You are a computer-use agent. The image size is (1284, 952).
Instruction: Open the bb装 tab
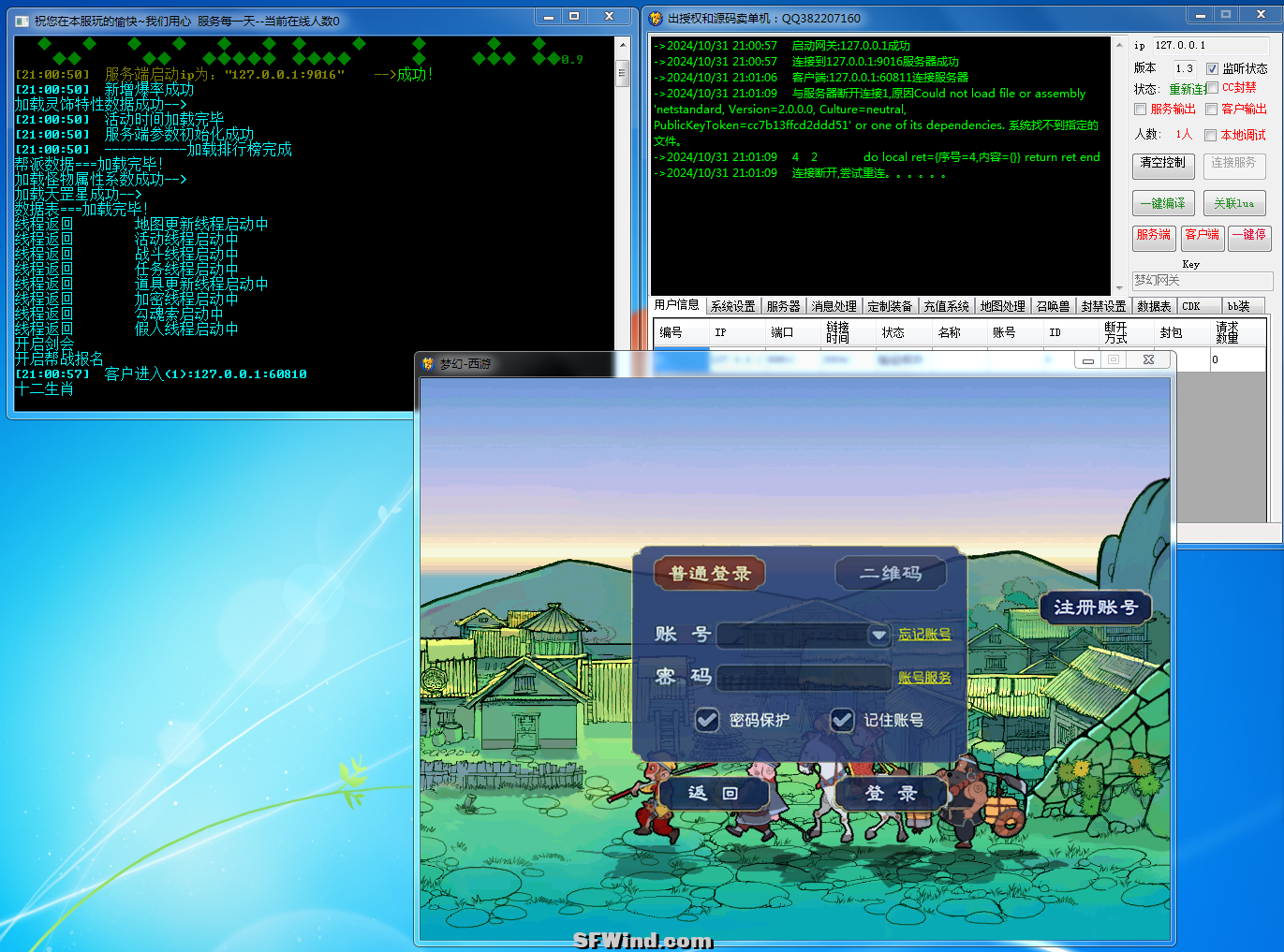[x=1242, y=306]
